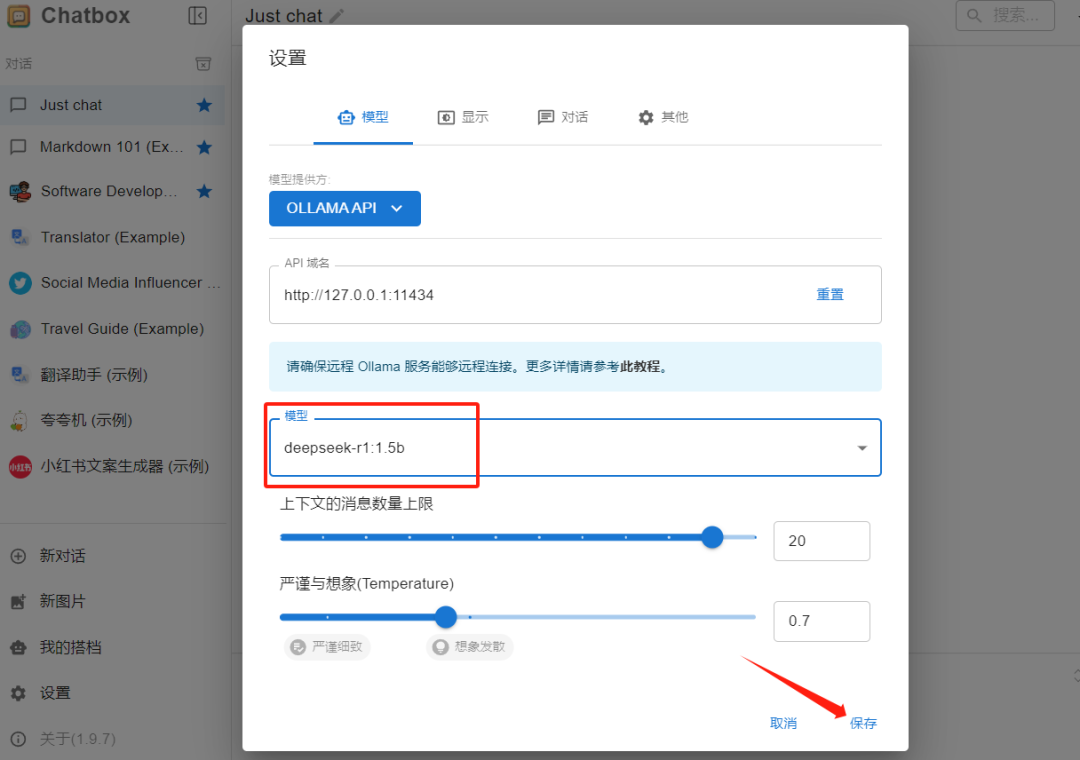
Task: Open Markdown 101 conversation
Action: [x=112, y=147]
